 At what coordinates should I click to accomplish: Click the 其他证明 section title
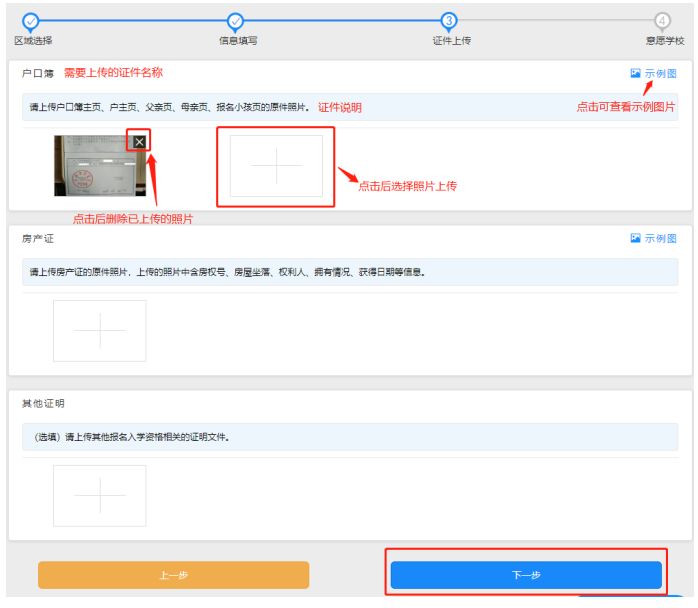tap(43, 403)
